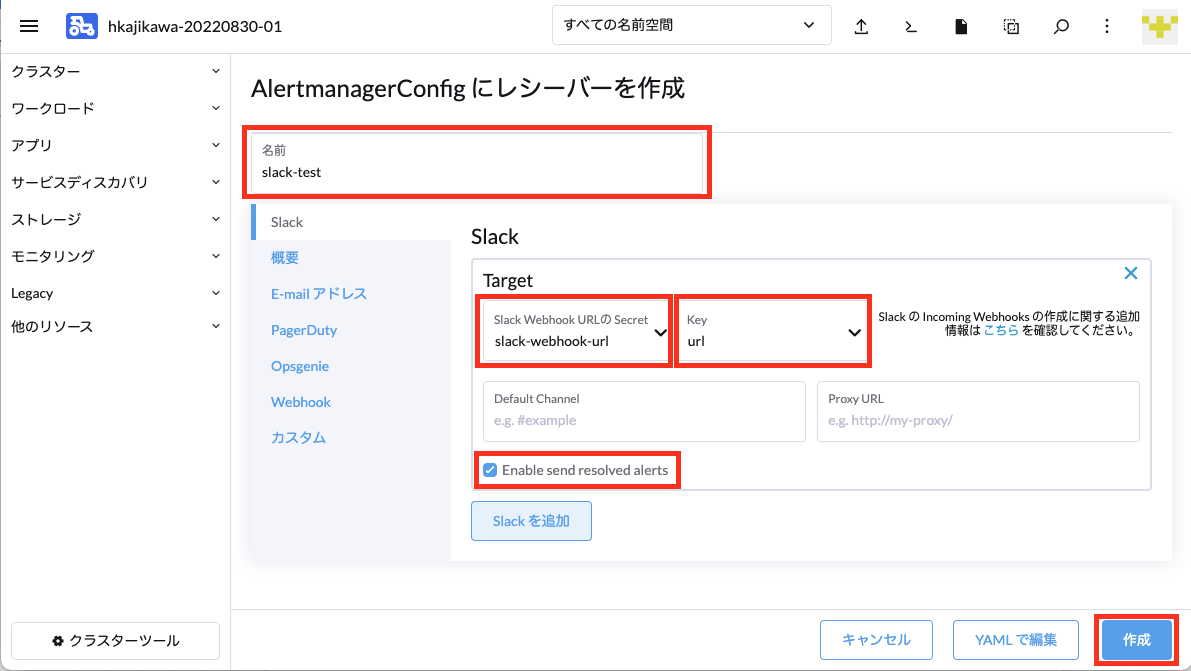This screenshot has height=671, width=1191.
Task: Expand the モニタリング sidebar section
Action: pos(115,256)
